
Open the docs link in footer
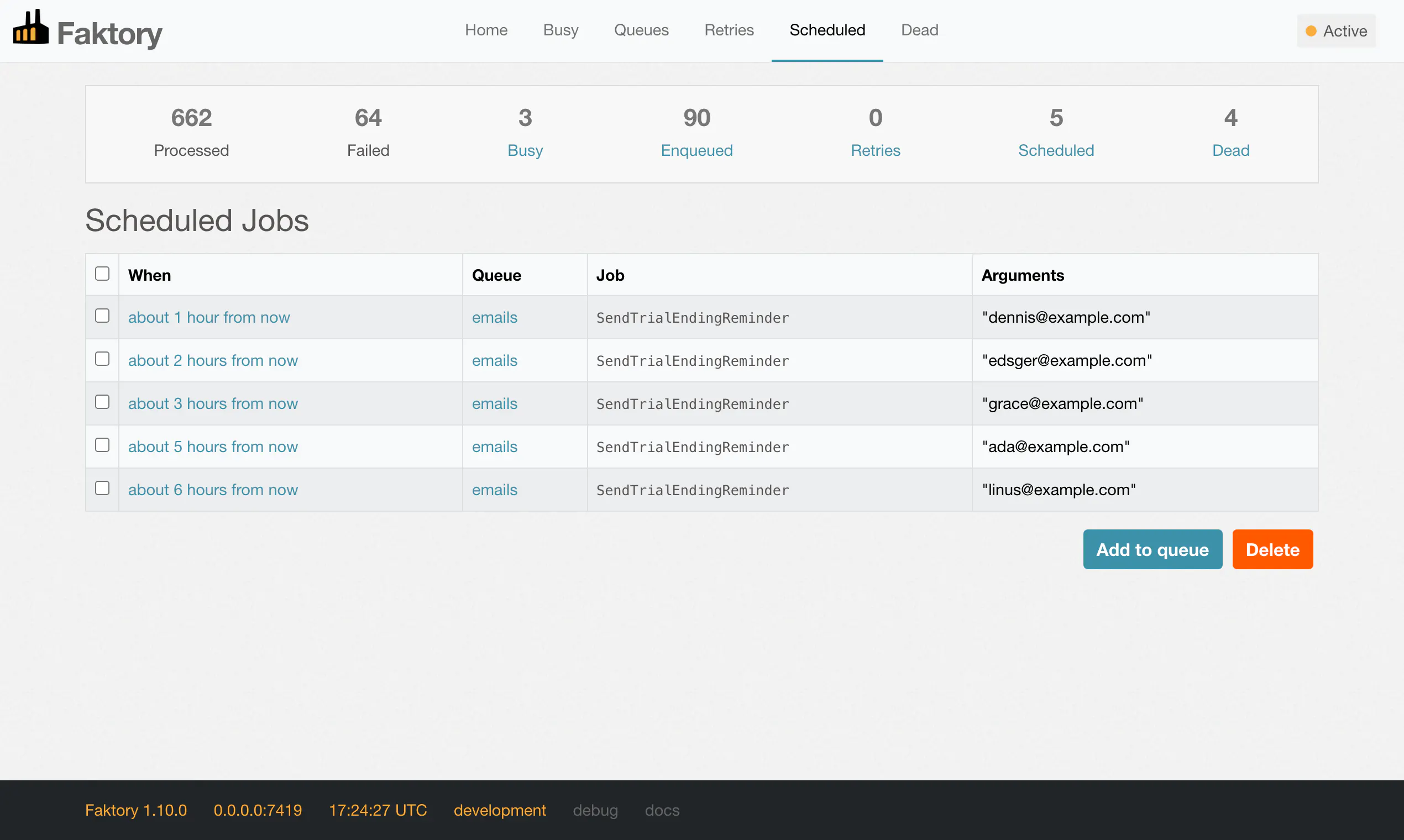[662, 811]
